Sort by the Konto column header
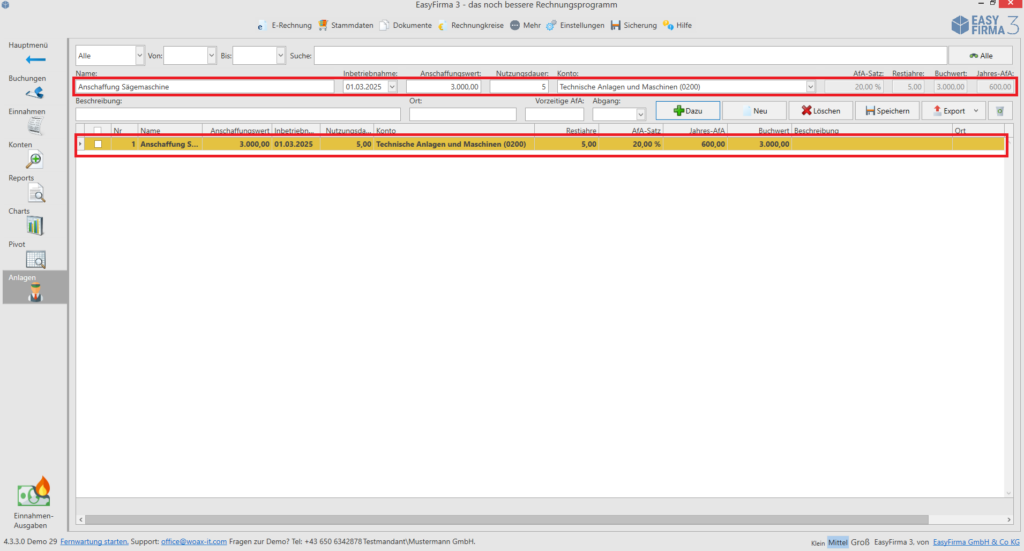The width and height of the screenshot is (1024, 551). tap(454, 131)
